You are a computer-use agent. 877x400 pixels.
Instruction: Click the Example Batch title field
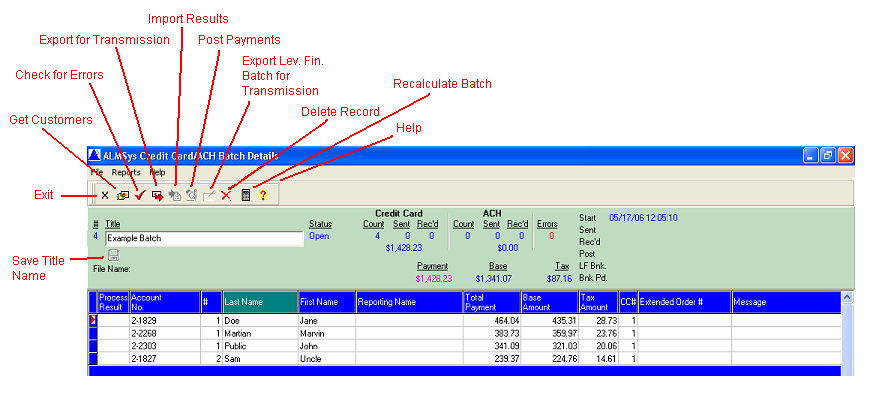point(204,238)
